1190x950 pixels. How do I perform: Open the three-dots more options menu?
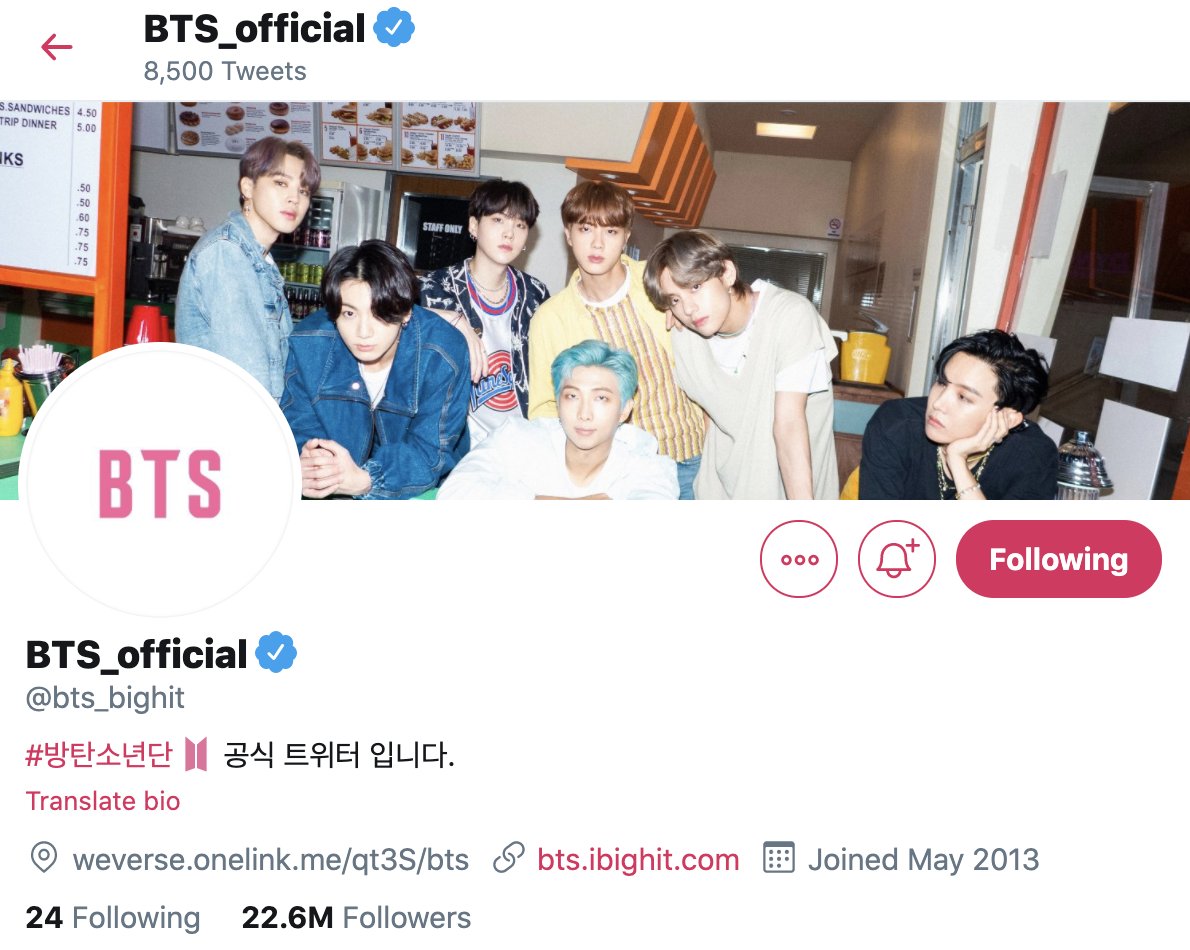[x=799, y=559]
